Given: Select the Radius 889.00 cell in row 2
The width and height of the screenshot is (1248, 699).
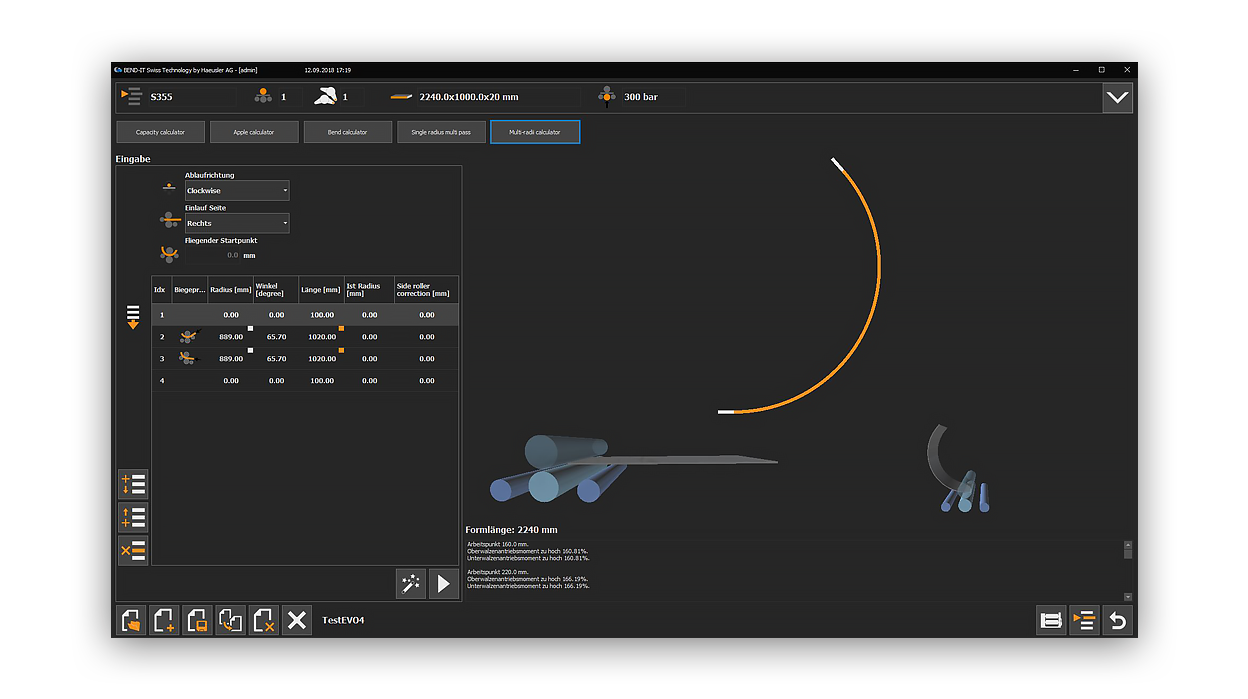Looking at the screenshot, I should (x=230, y=337).
